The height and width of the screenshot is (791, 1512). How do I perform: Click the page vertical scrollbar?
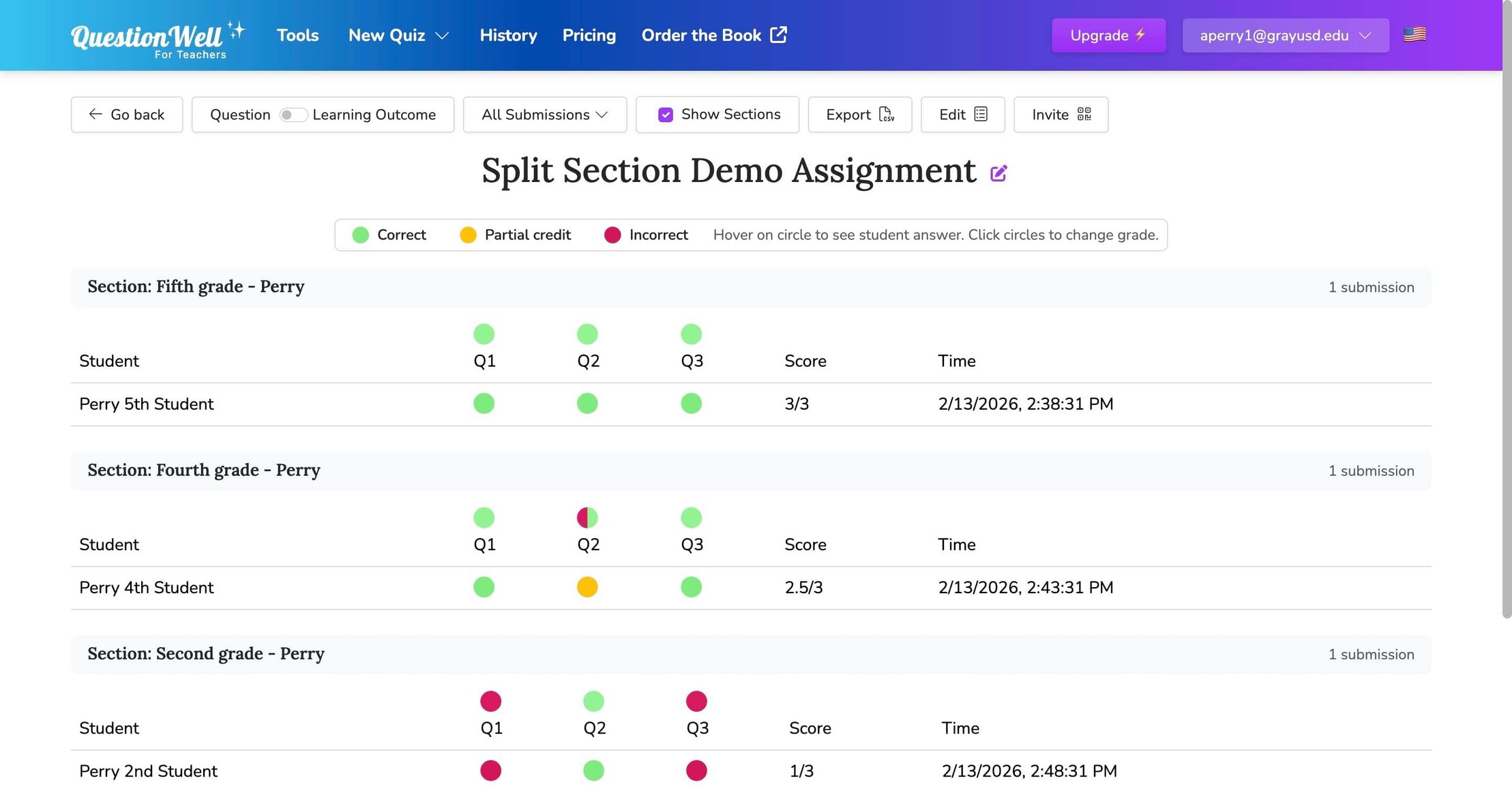click(x=1507, y=309)
